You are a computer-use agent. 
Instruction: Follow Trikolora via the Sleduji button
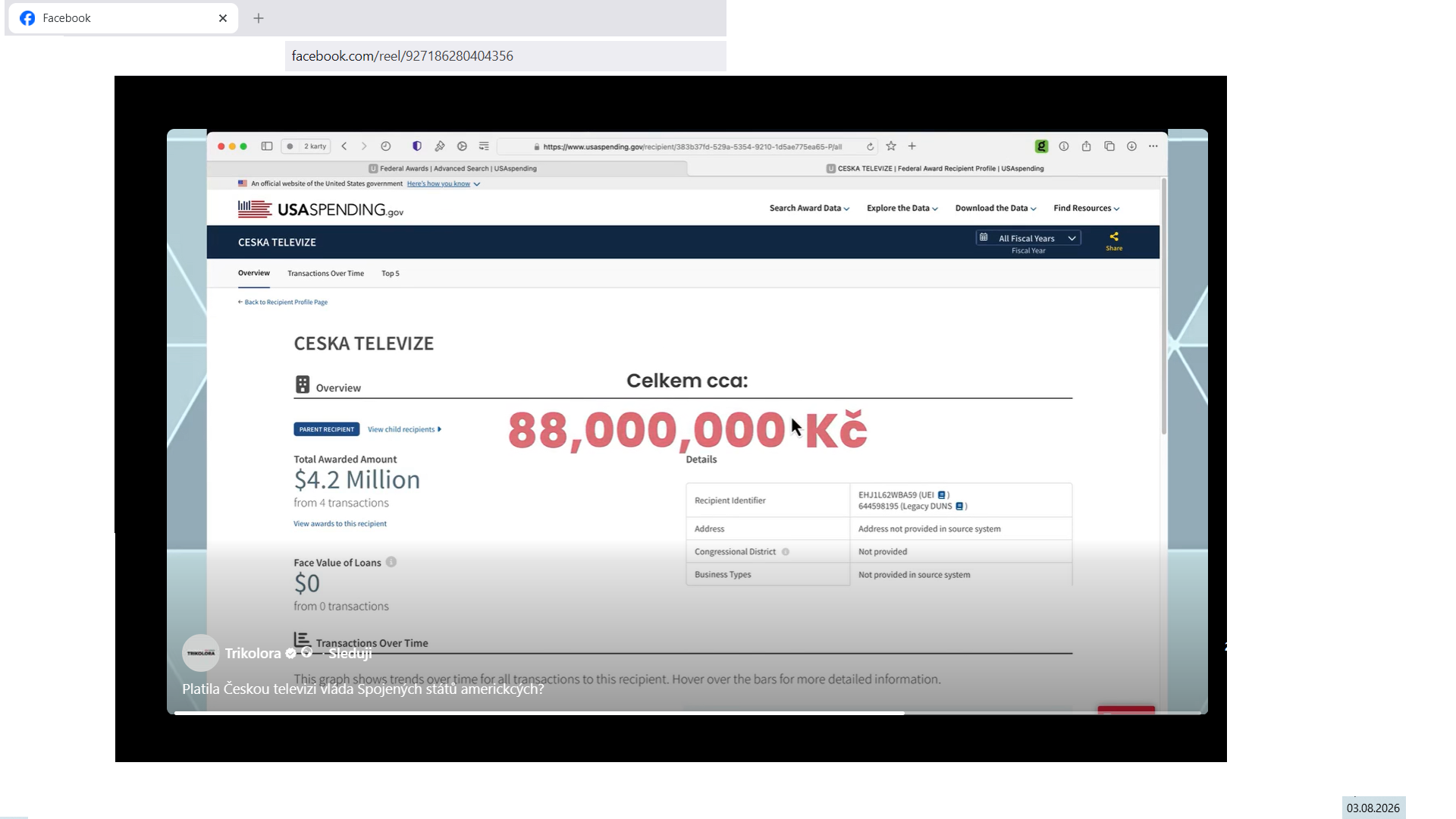[x=350, y=653]
